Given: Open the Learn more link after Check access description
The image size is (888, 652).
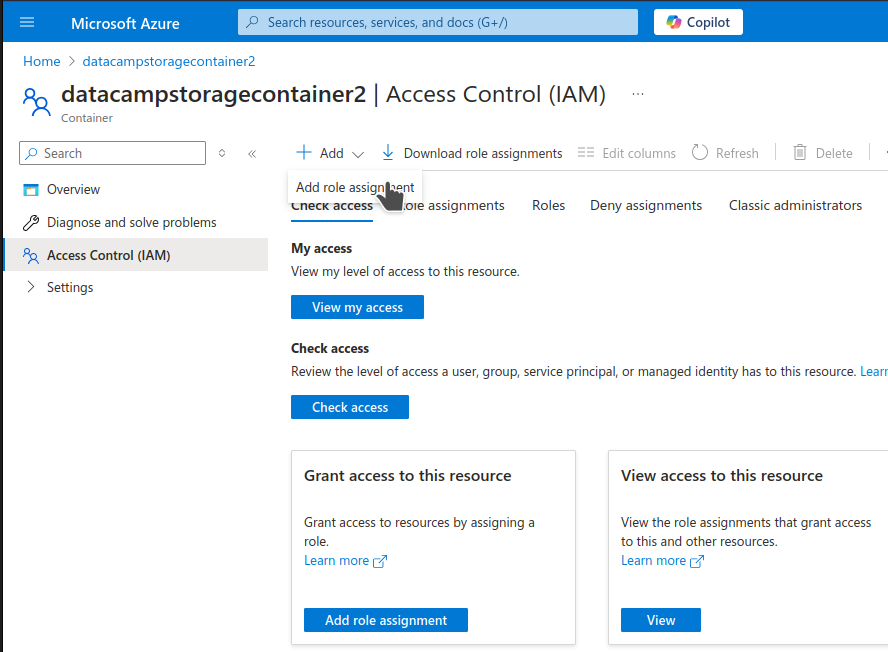Looking at the screenshot, I should click(874, 371).
